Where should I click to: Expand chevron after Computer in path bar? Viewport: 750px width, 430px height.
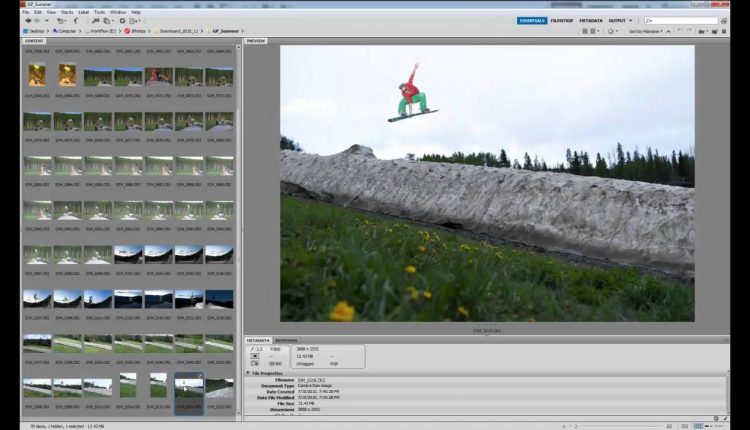coord(80,31)
